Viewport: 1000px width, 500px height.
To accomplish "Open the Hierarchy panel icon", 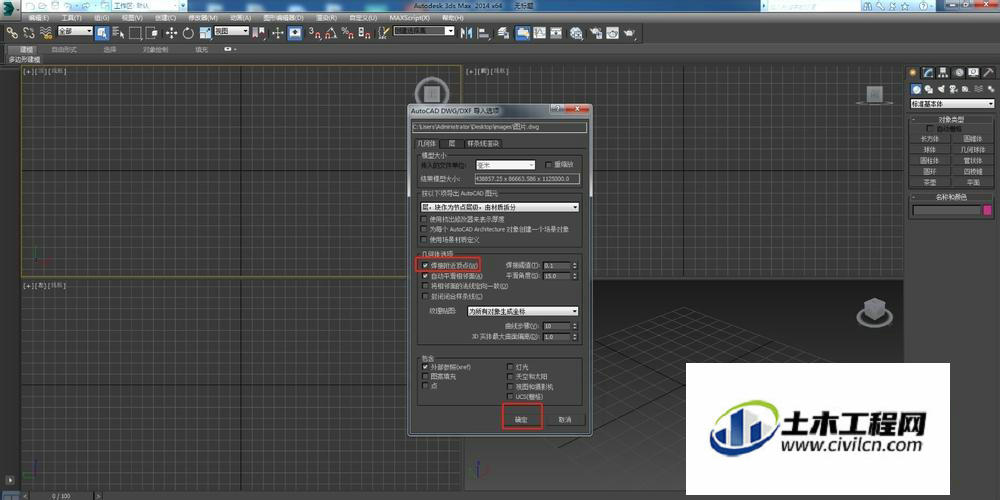I will click(943, 73).
